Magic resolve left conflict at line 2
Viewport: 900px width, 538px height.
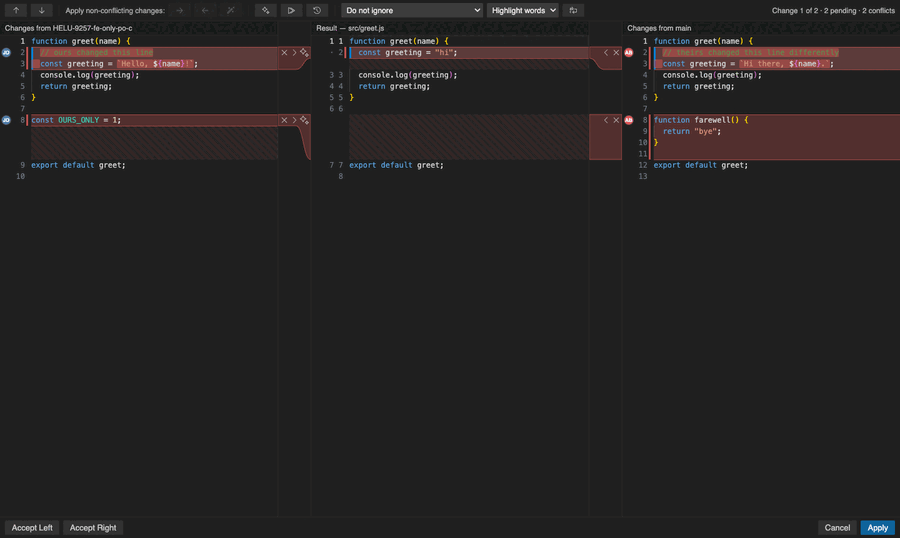click(304, 52)
